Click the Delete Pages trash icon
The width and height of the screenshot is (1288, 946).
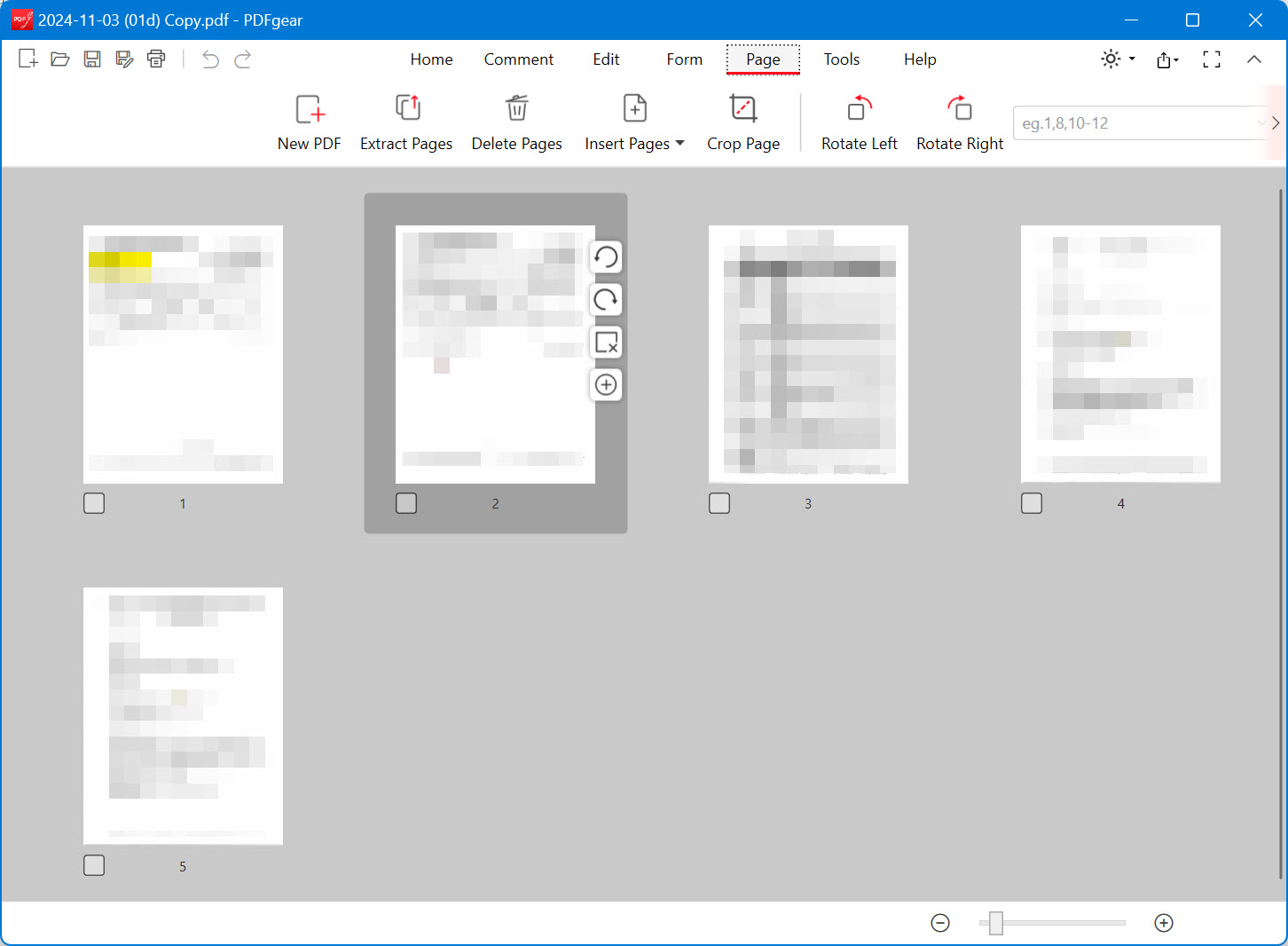click(x=517, y=108)
